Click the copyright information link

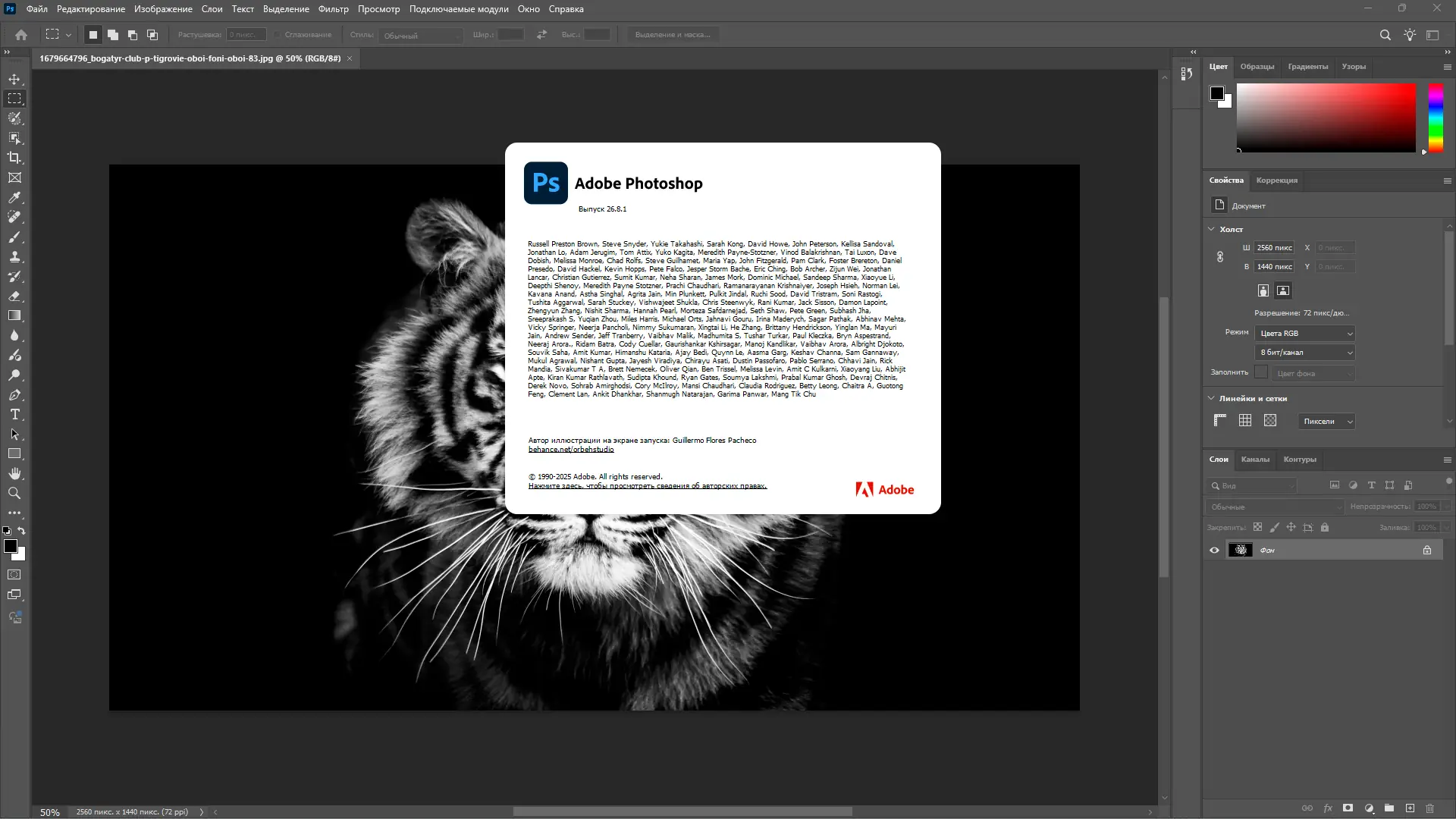(x=647, y=486)
